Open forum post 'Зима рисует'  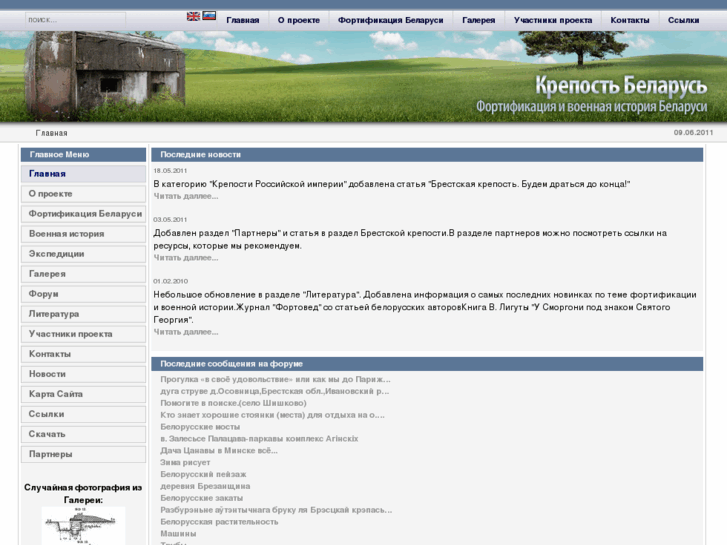tap(185, 462)
